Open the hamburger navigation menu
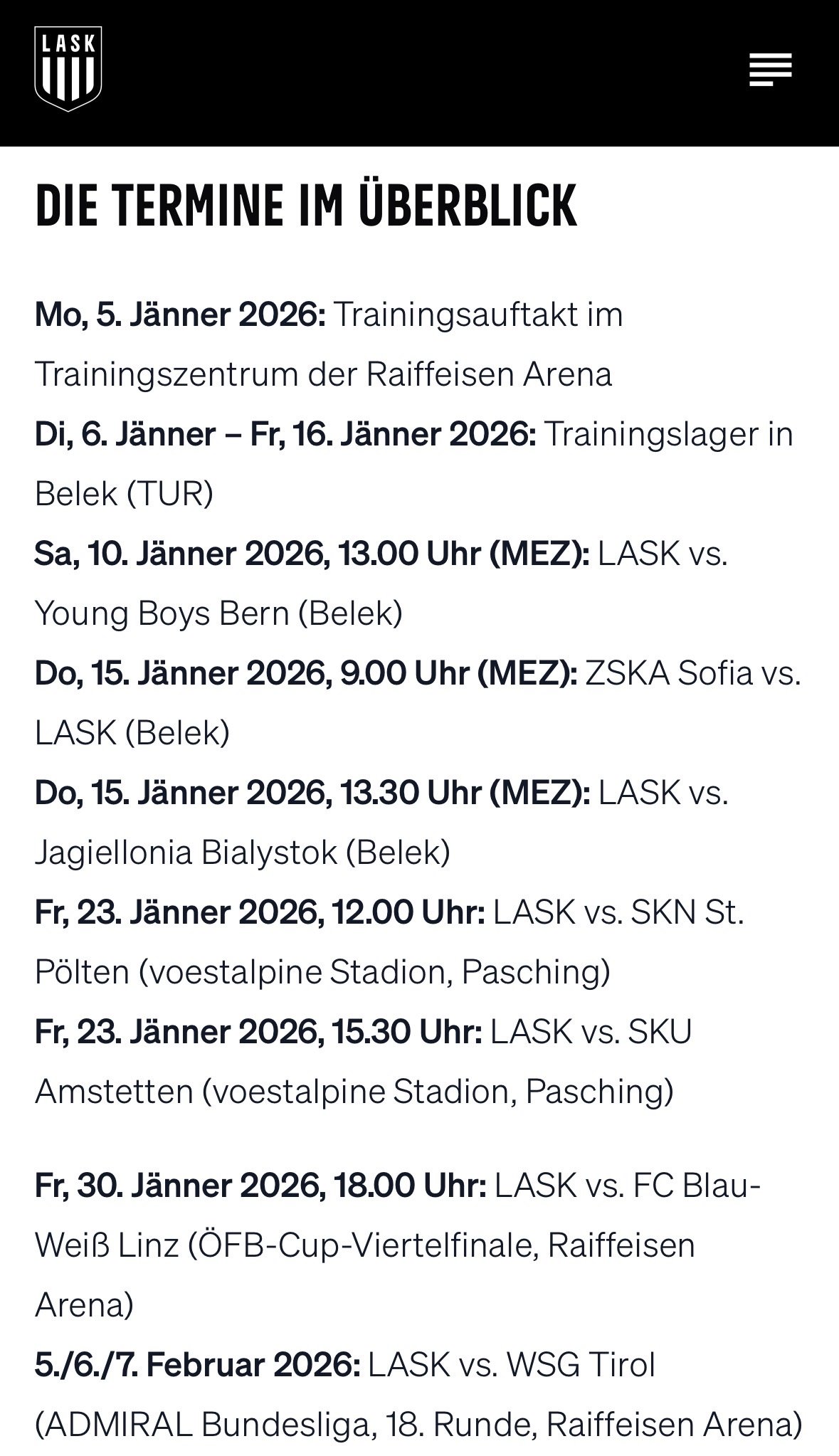839x1456 pixels. tap(770, 70)
